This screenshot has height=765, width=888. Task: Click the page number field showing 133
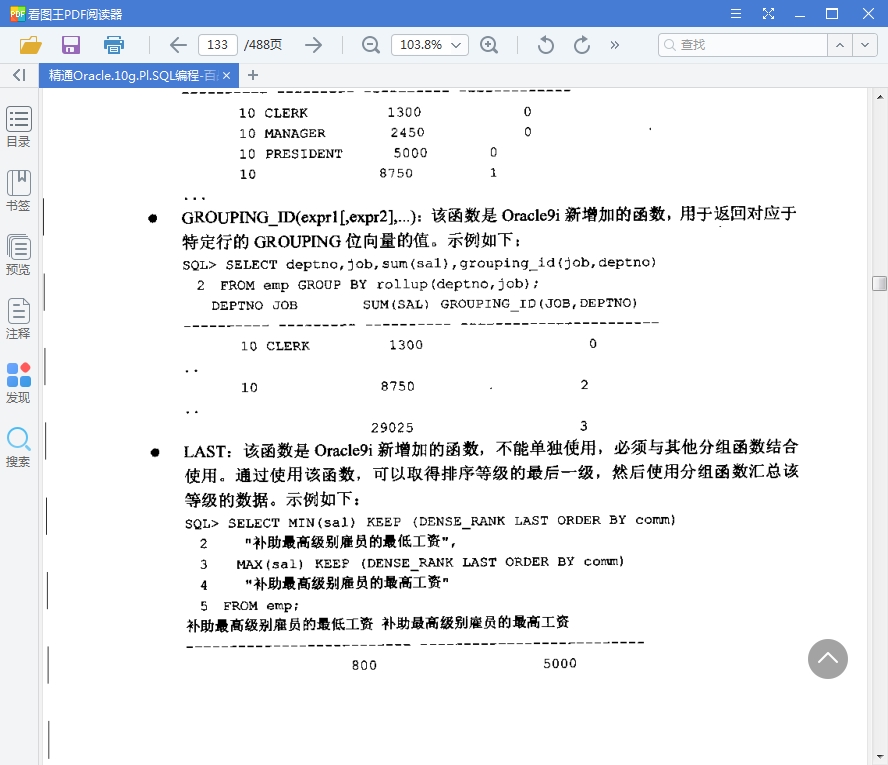217,45
